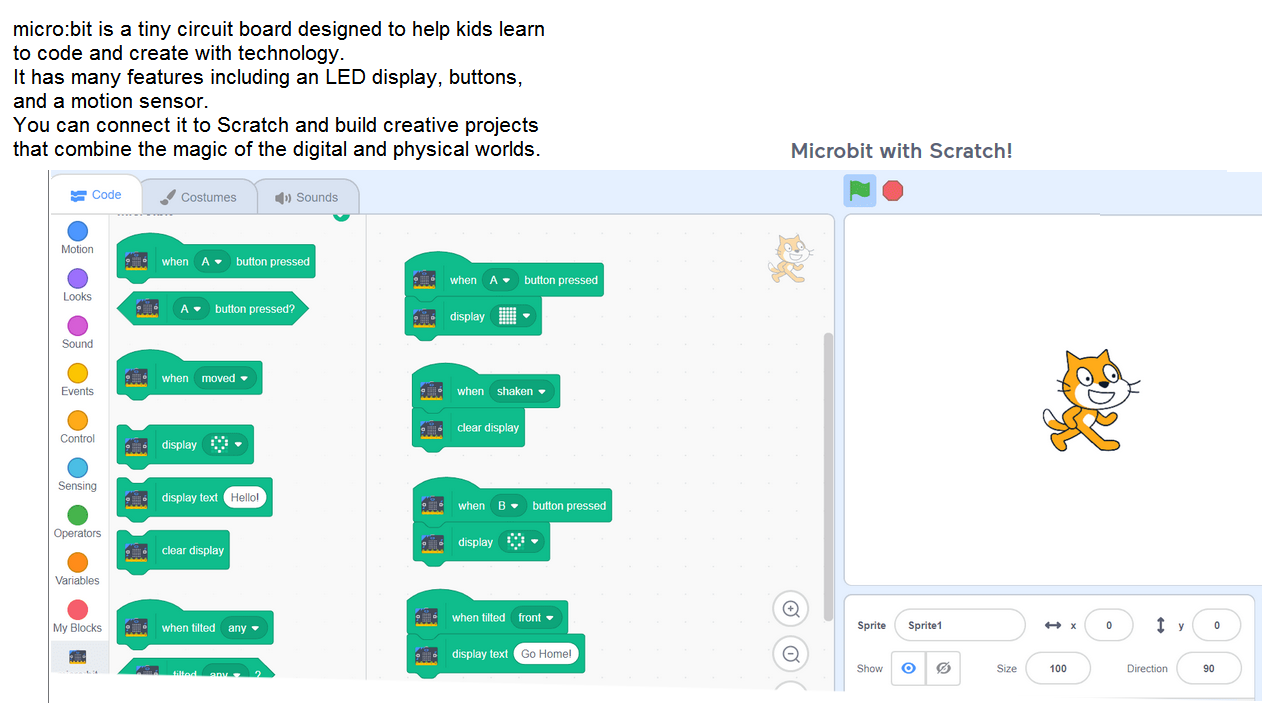Viewport: 1262px width, 703px height.
Task: Click the Sprite name field Sprite1
Action: click(x=960, y=625)
